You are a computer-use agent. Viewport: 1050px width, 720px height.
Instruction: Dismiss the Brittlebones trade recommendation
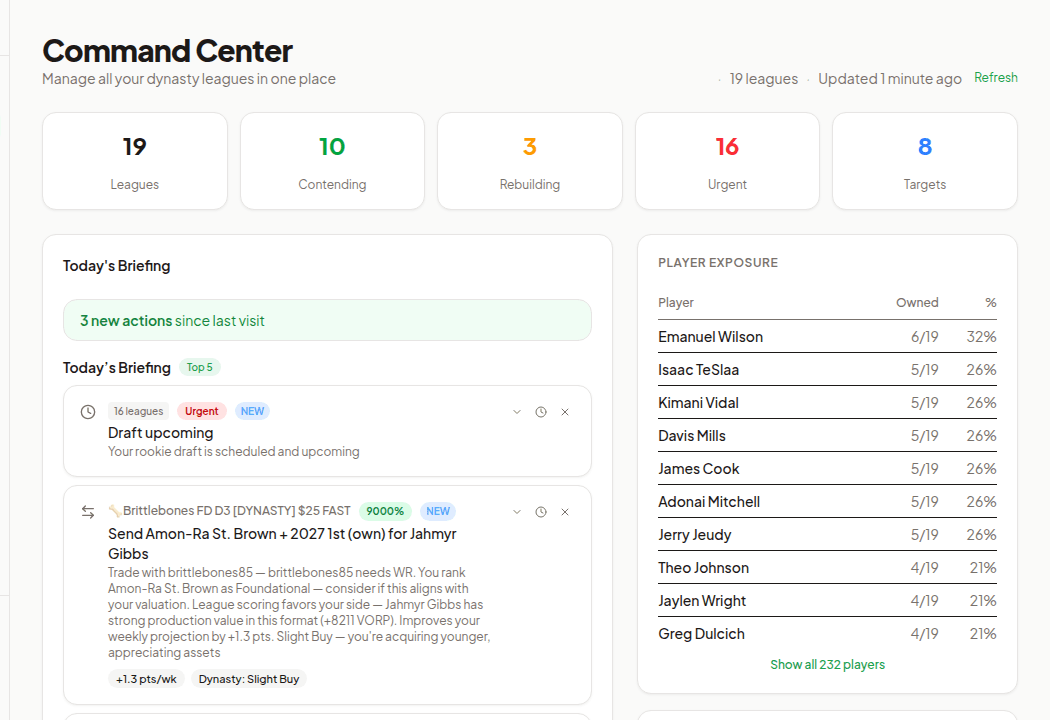[x=565, y=511]
